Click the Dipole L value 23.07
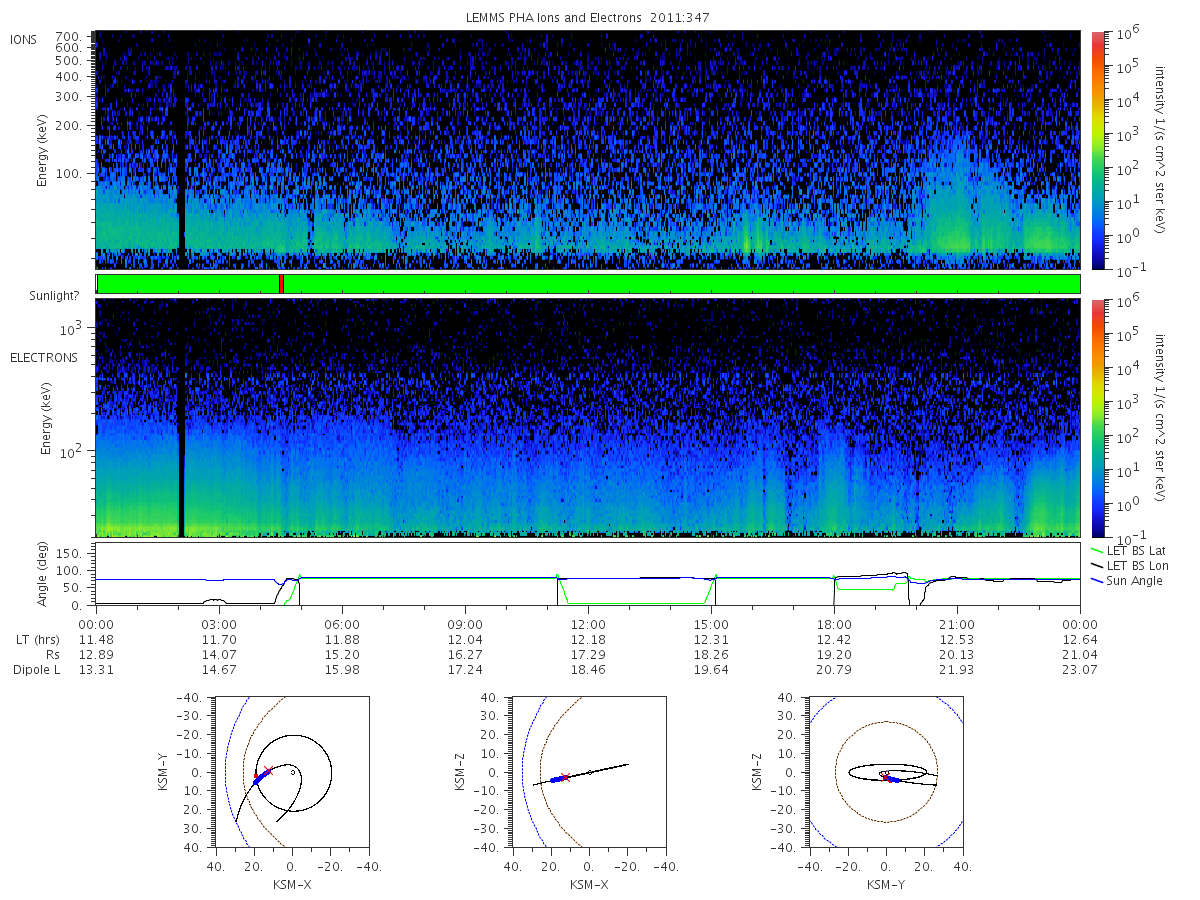 coord(1080,670)
